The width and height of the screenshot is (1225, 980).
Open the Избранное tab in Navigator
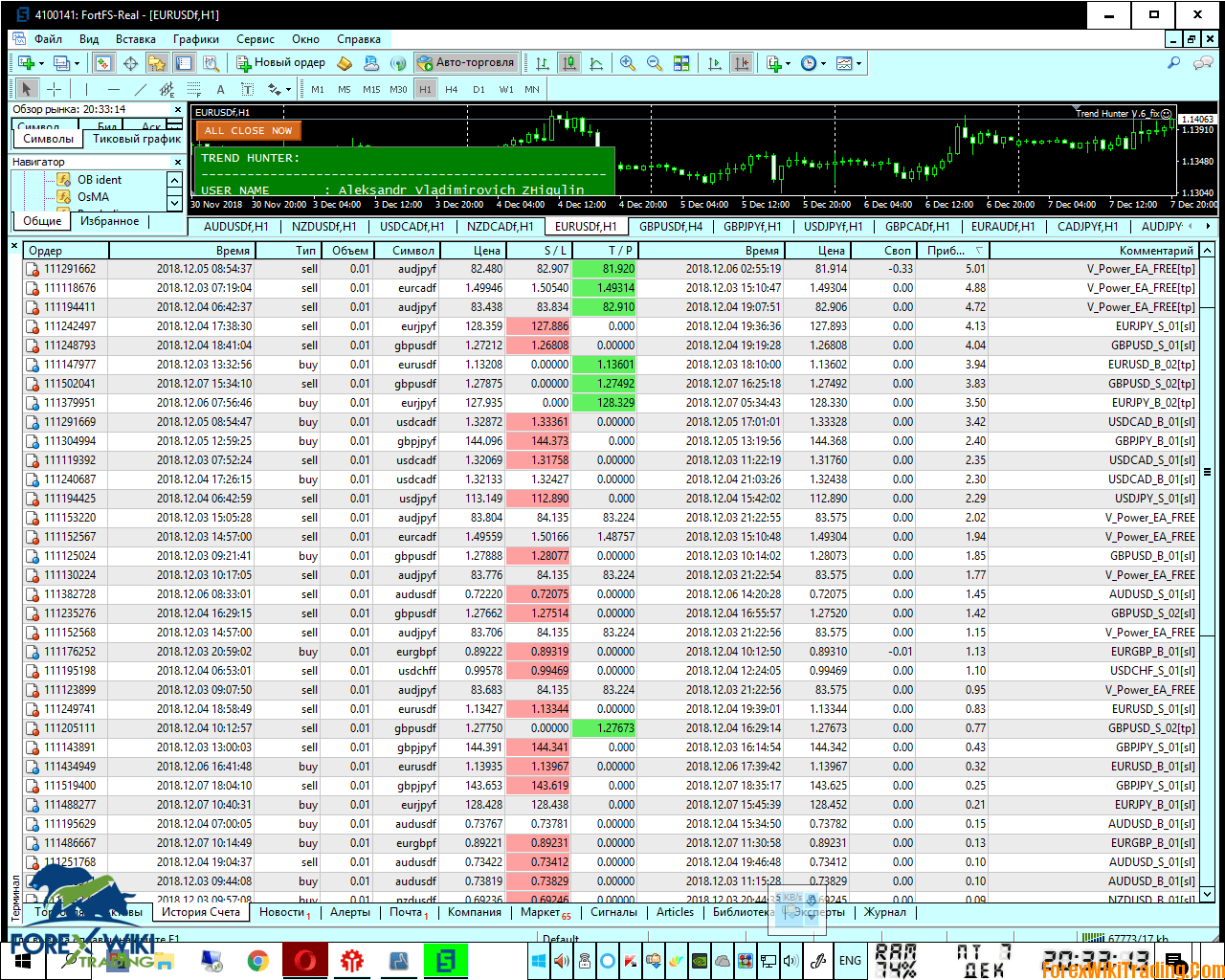click(109, 221)
